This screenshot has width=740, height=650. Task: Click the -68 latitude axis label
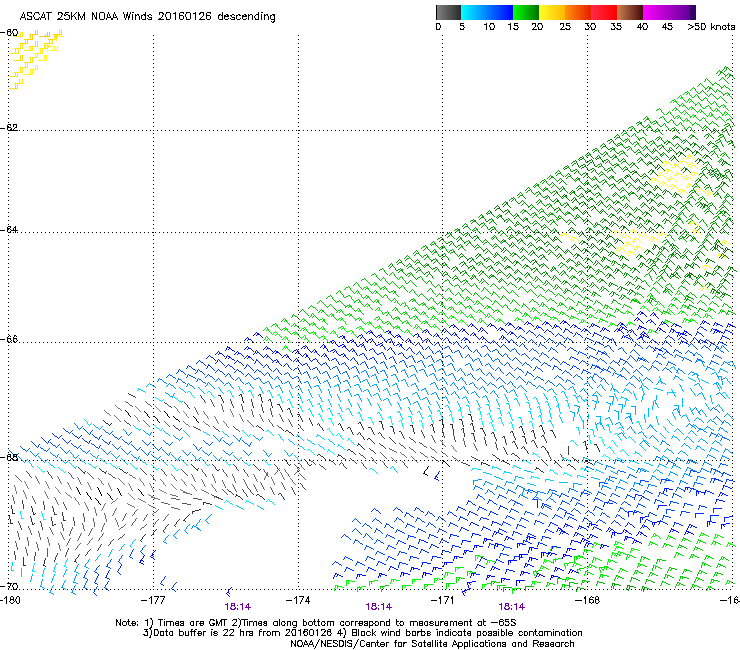point(9,457)
